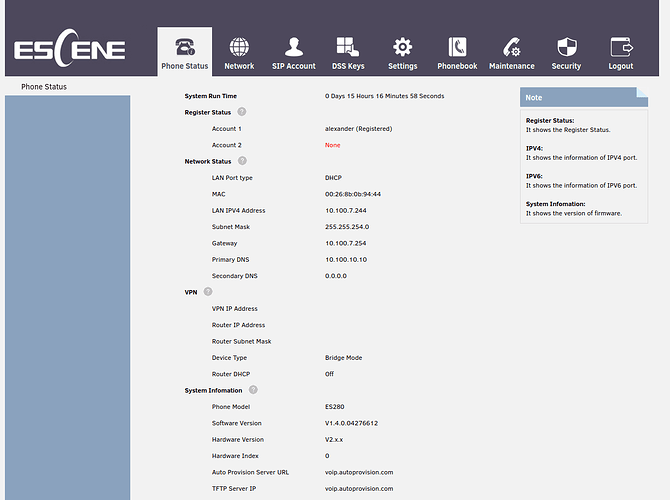The image size is (670, 500).
Task: Click the help icon beside VPN
Action: tap(208, 291)
